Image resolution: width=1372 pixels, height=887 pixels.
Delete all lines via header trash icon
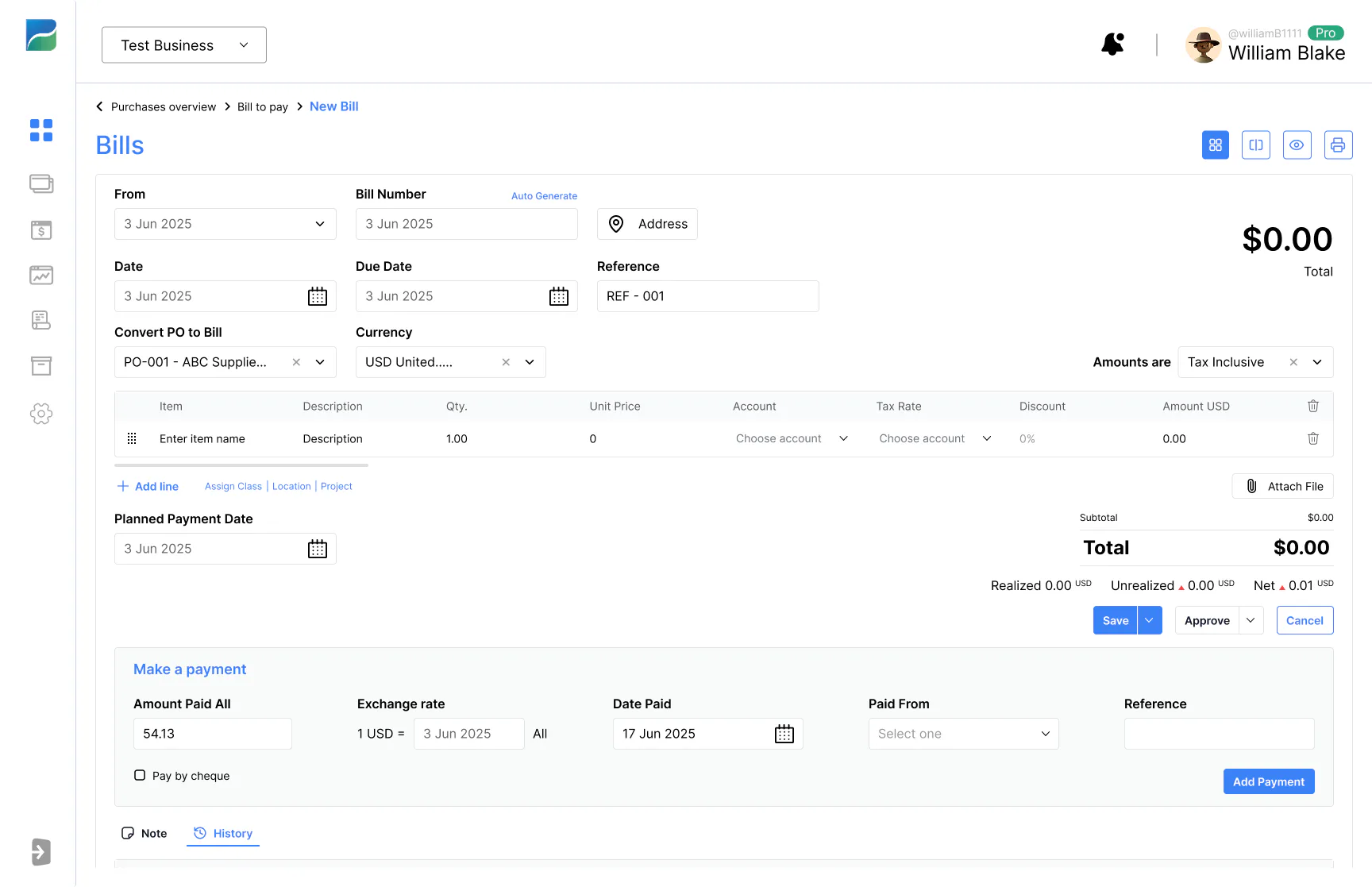[x=1313, y=406]
